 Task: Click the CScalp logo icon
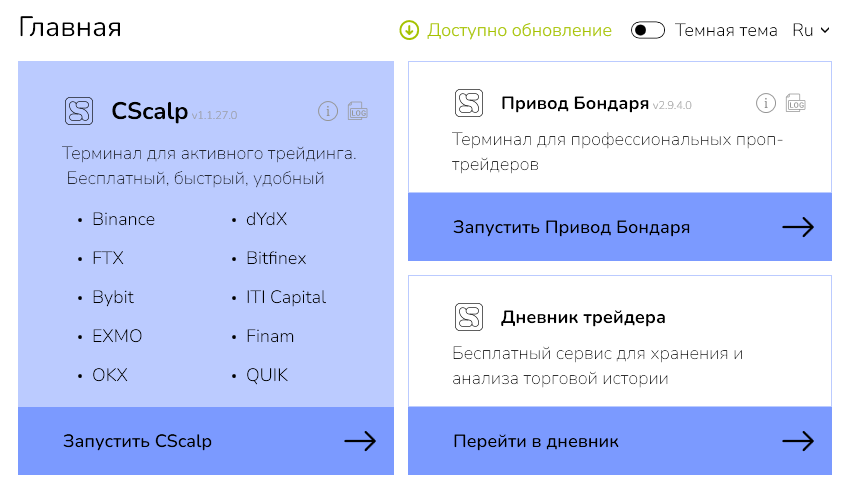(x=79, y=111)
